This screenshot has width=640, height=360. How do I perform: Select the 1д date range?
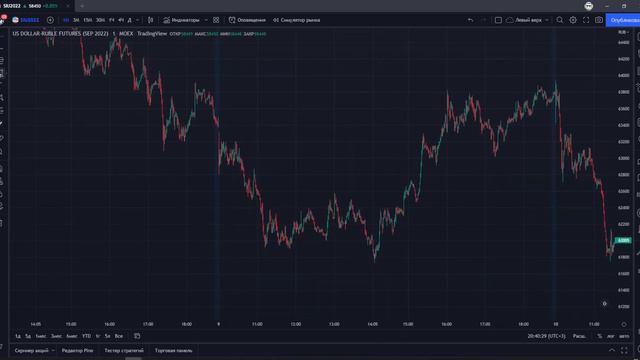coord(18,336)
